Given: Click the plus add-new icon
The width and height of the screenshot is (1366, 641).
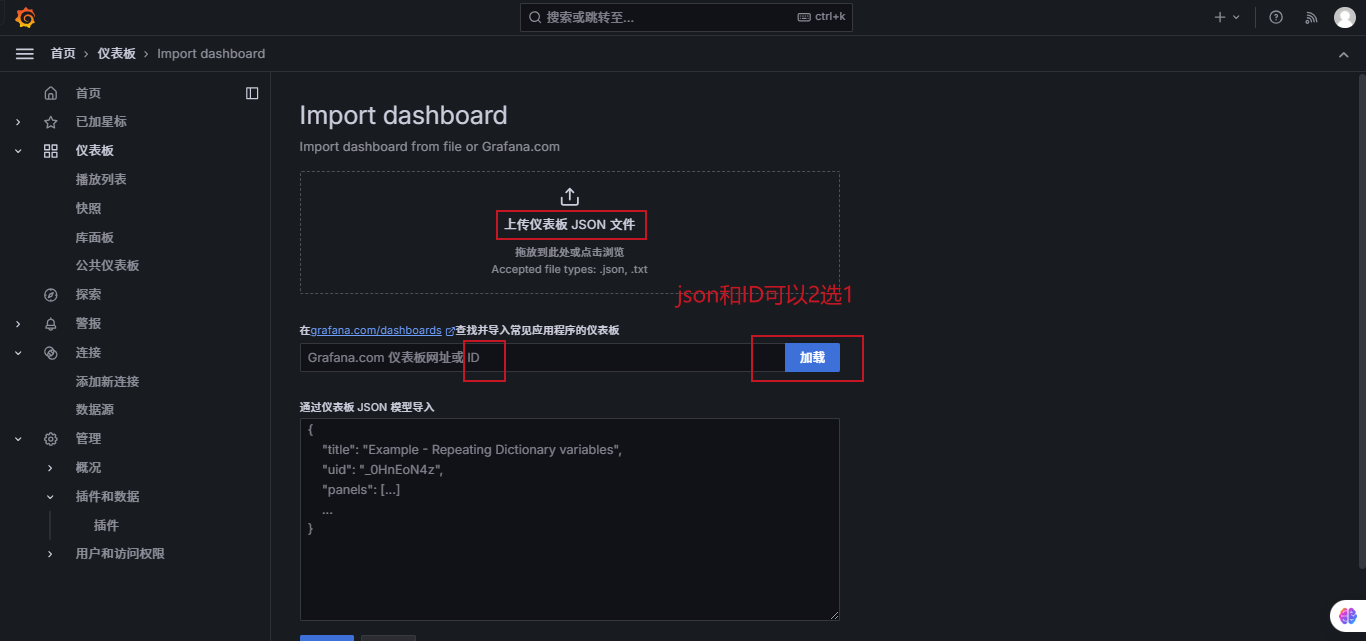Looking at the screenshot, I should coord(1219,17).
